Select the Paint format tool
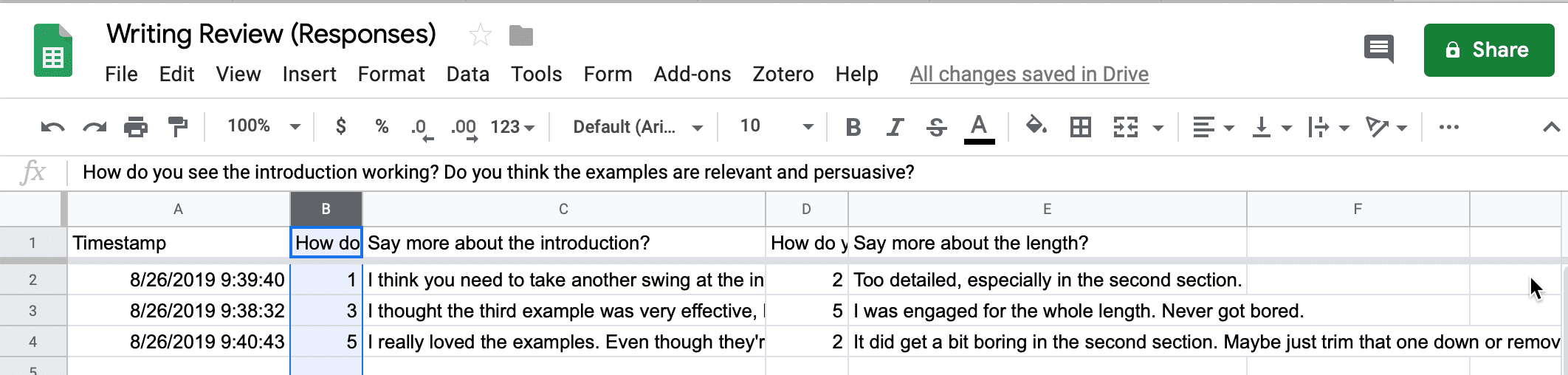 tap(178, 127)
